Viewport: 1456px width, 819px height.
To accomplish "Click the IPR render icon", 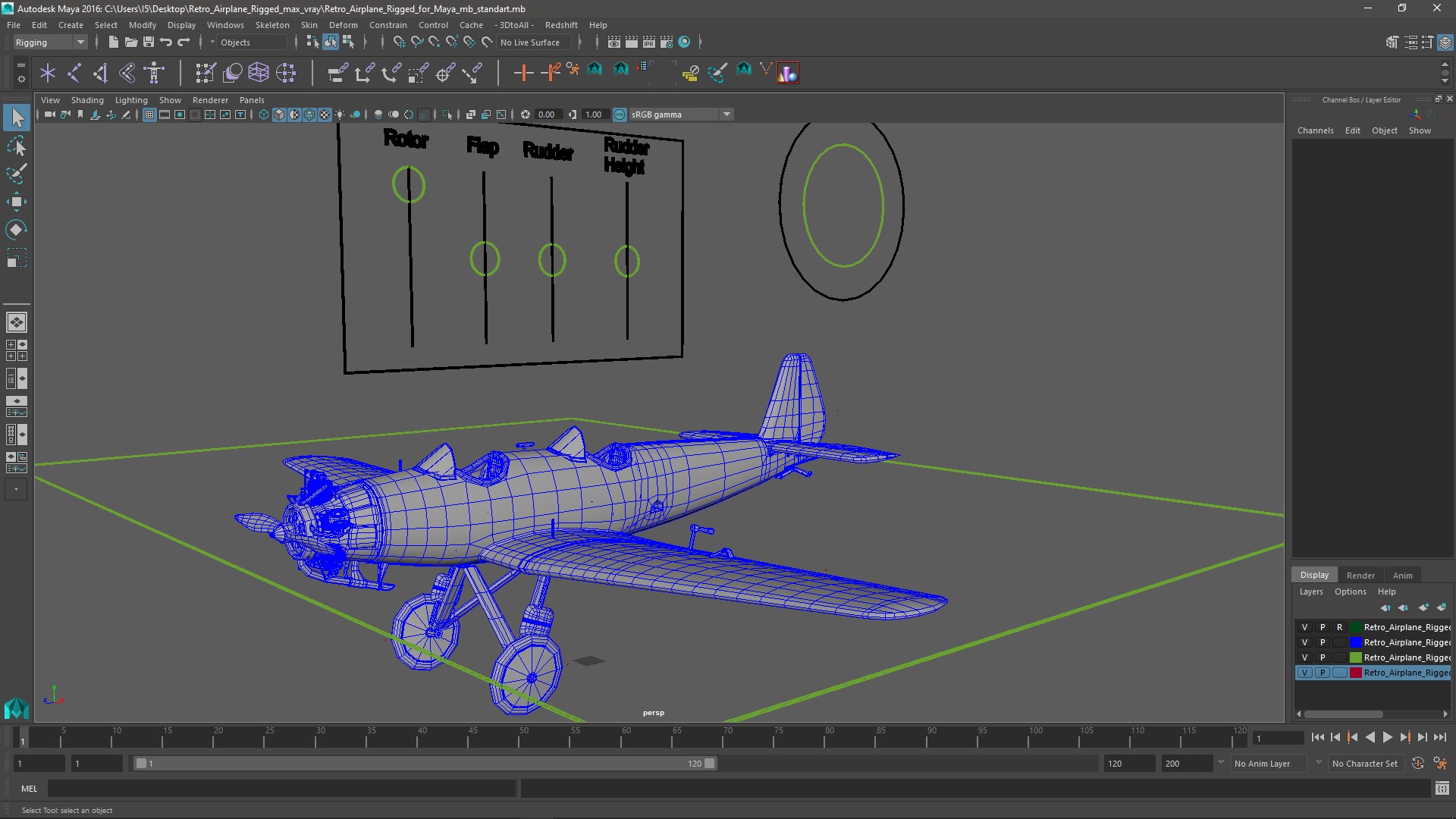I will click(649, 42).
